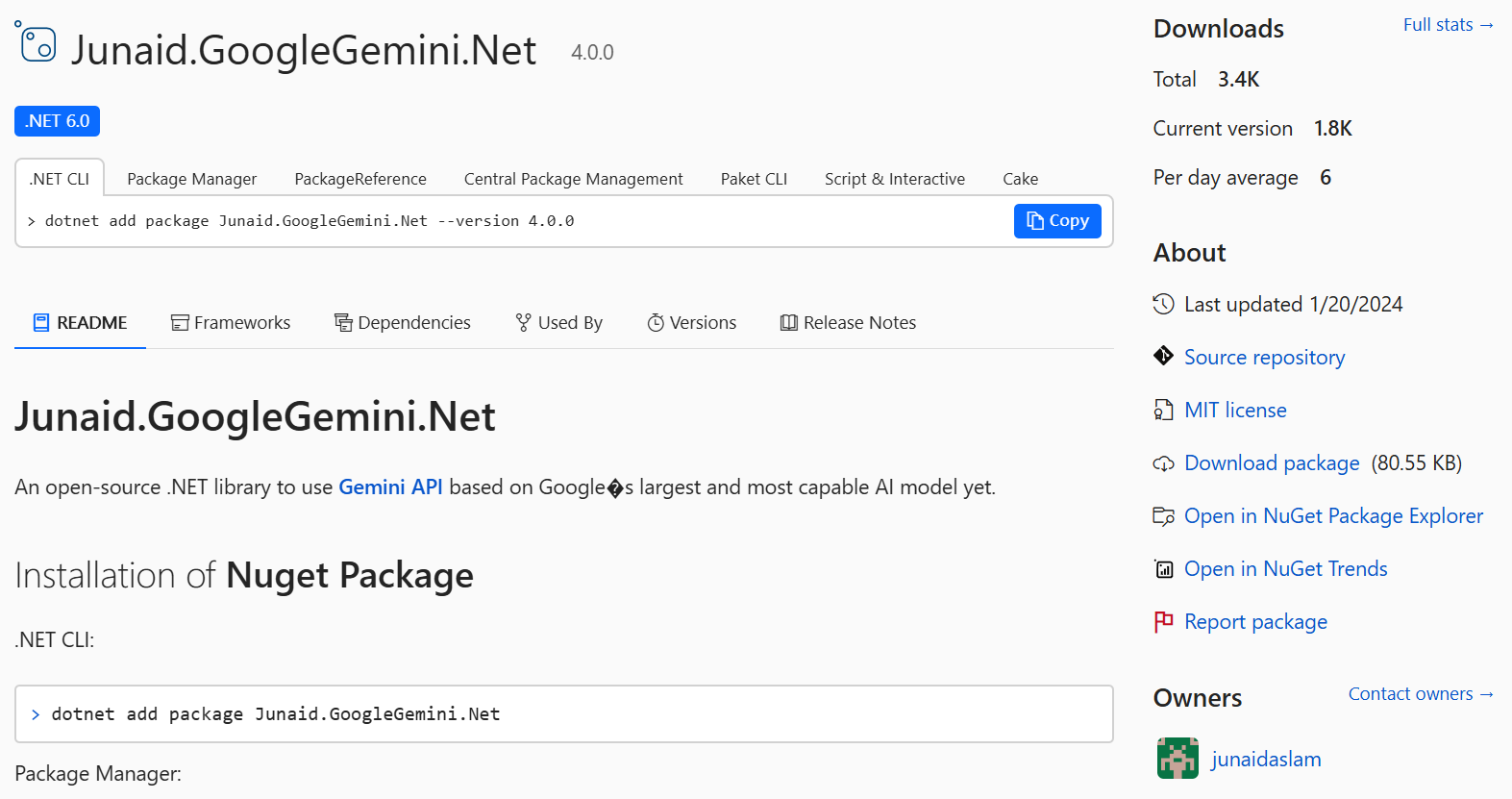
Task: Click the README dotnet add package code block
Action: 564,713
